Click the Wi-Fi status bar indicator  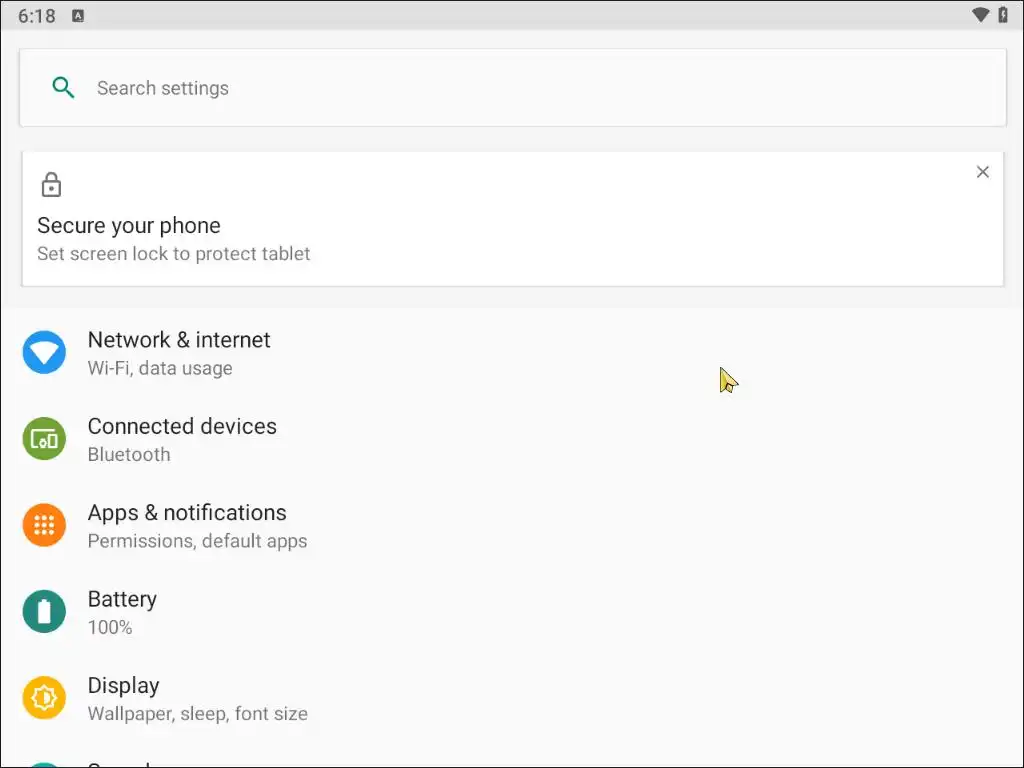(980, 15)
